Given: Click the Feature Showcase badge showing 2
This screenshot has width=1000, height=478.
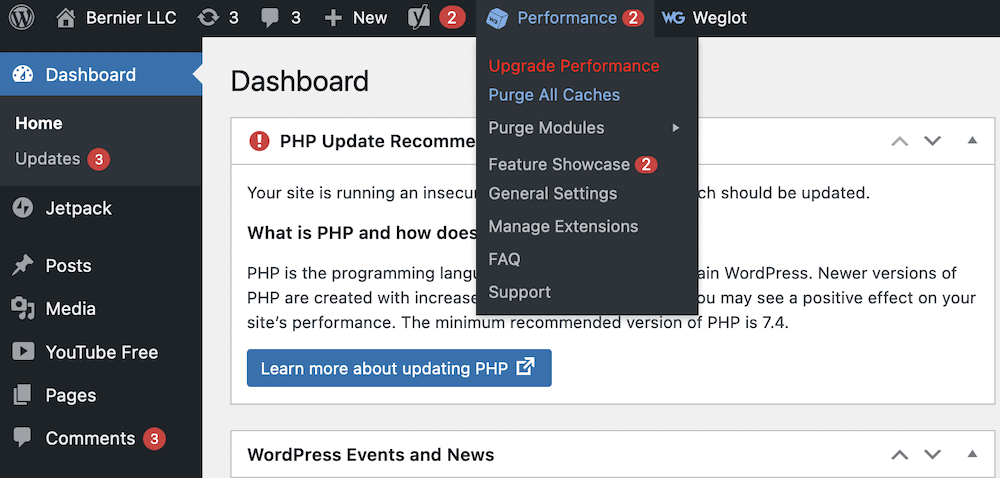Looking at the screenshot, I should (646, 164).
